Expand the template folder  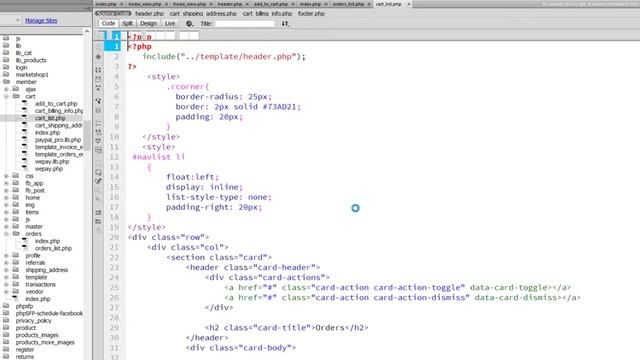[6, 277]
